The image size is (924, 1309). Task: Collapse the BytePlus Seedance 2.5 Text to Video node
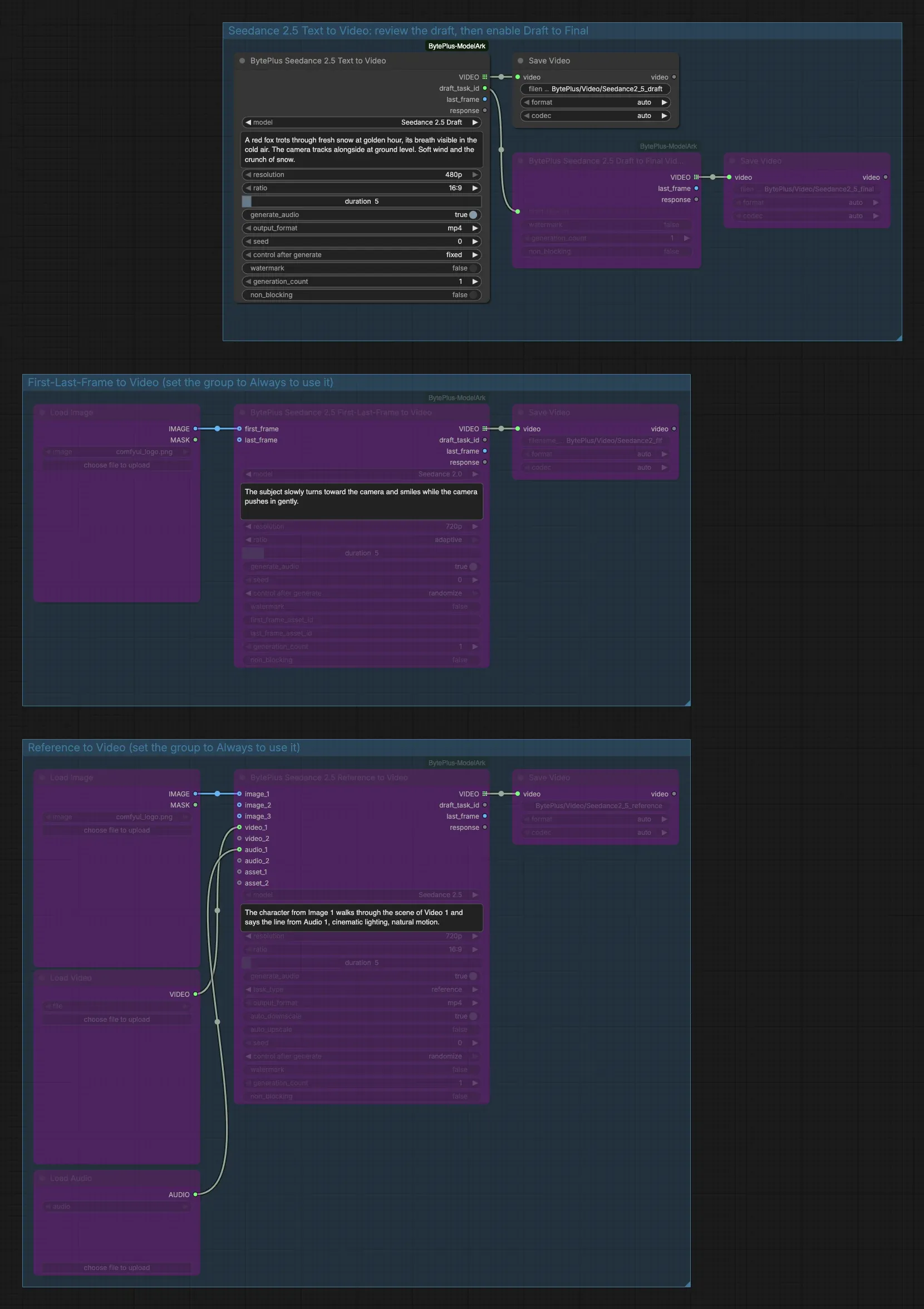(x=242, y=61)
